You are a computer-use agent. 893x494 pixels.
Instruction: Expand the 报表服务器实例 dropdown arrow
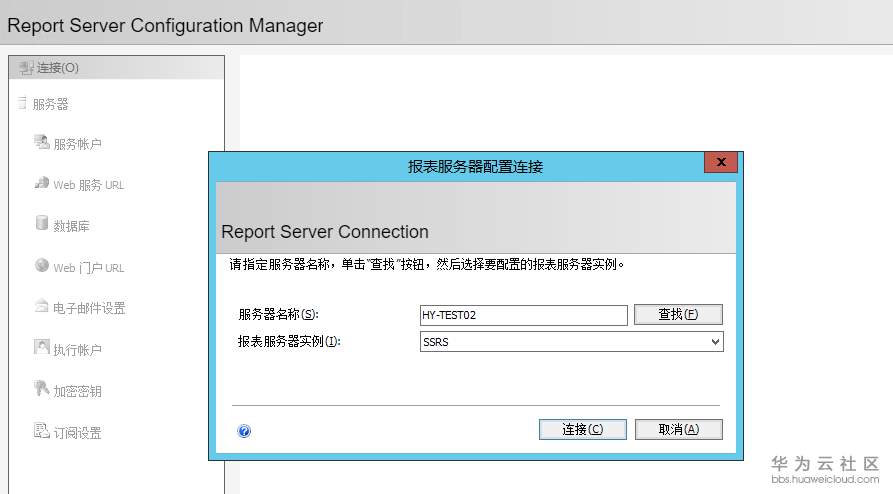click(x=714, y=342)
